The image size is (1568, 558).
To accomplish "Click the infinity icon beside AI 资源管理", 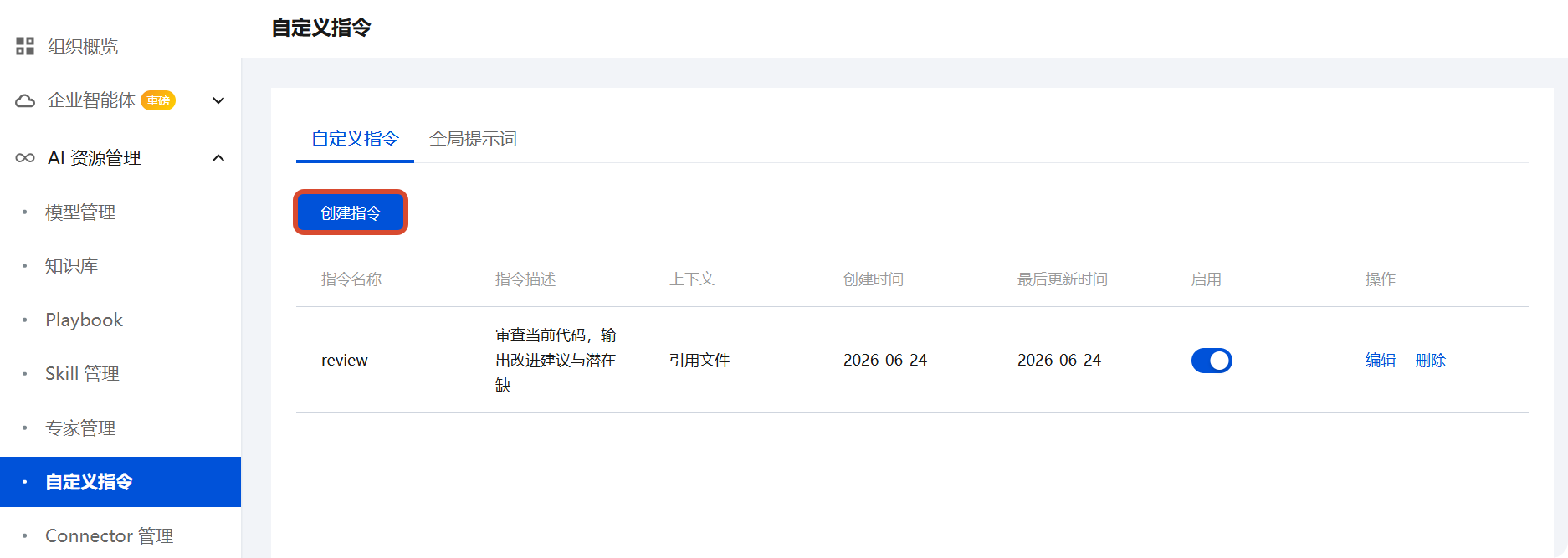I will click(25, 157).
